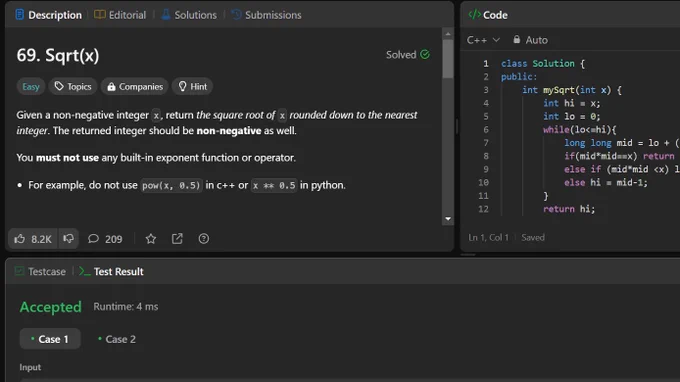
Task: Click the description scrollbar up arrow
Action: coord(448,34)
